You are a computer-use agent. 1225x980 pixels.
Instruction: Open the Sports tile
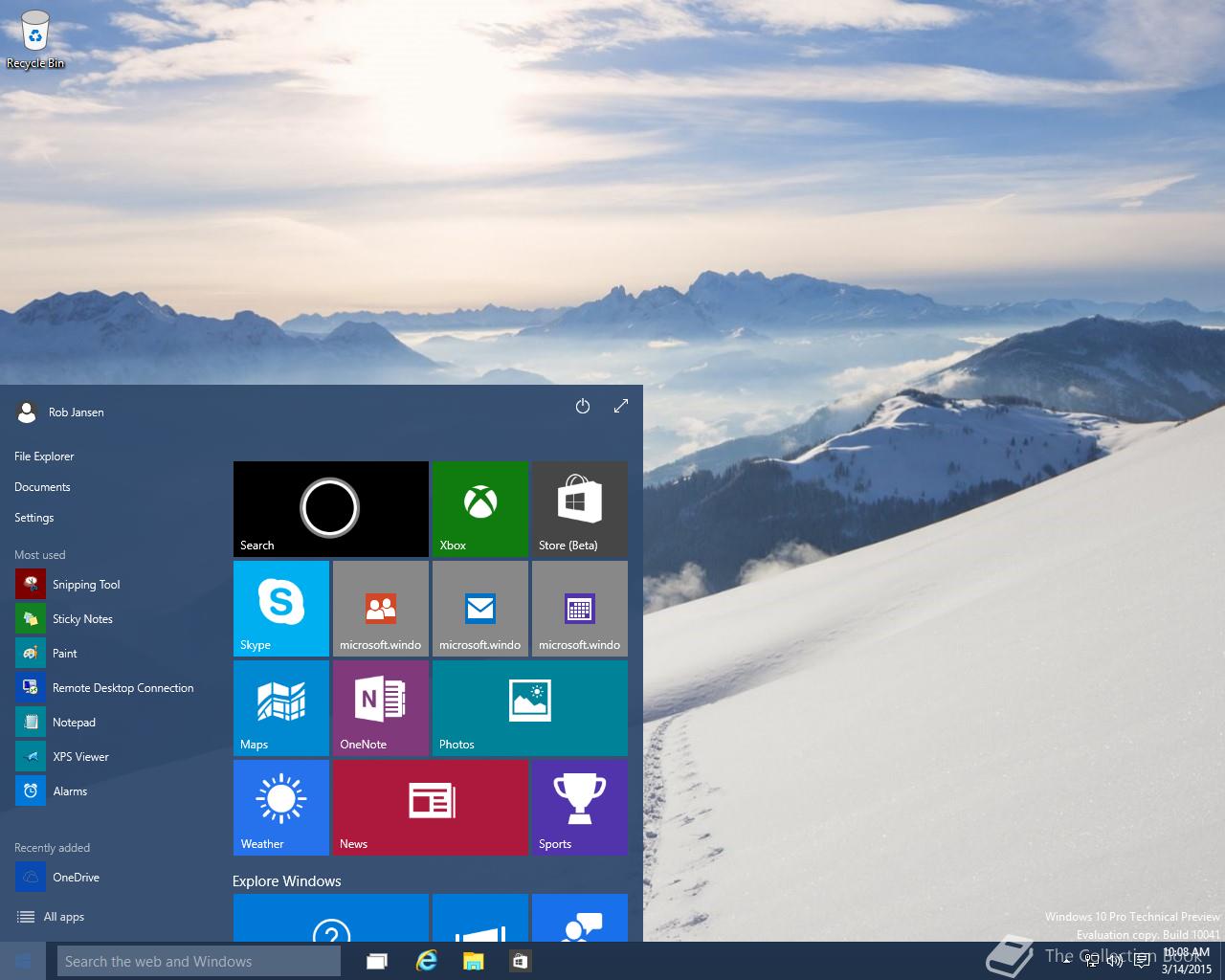click(x=580, y=808)
